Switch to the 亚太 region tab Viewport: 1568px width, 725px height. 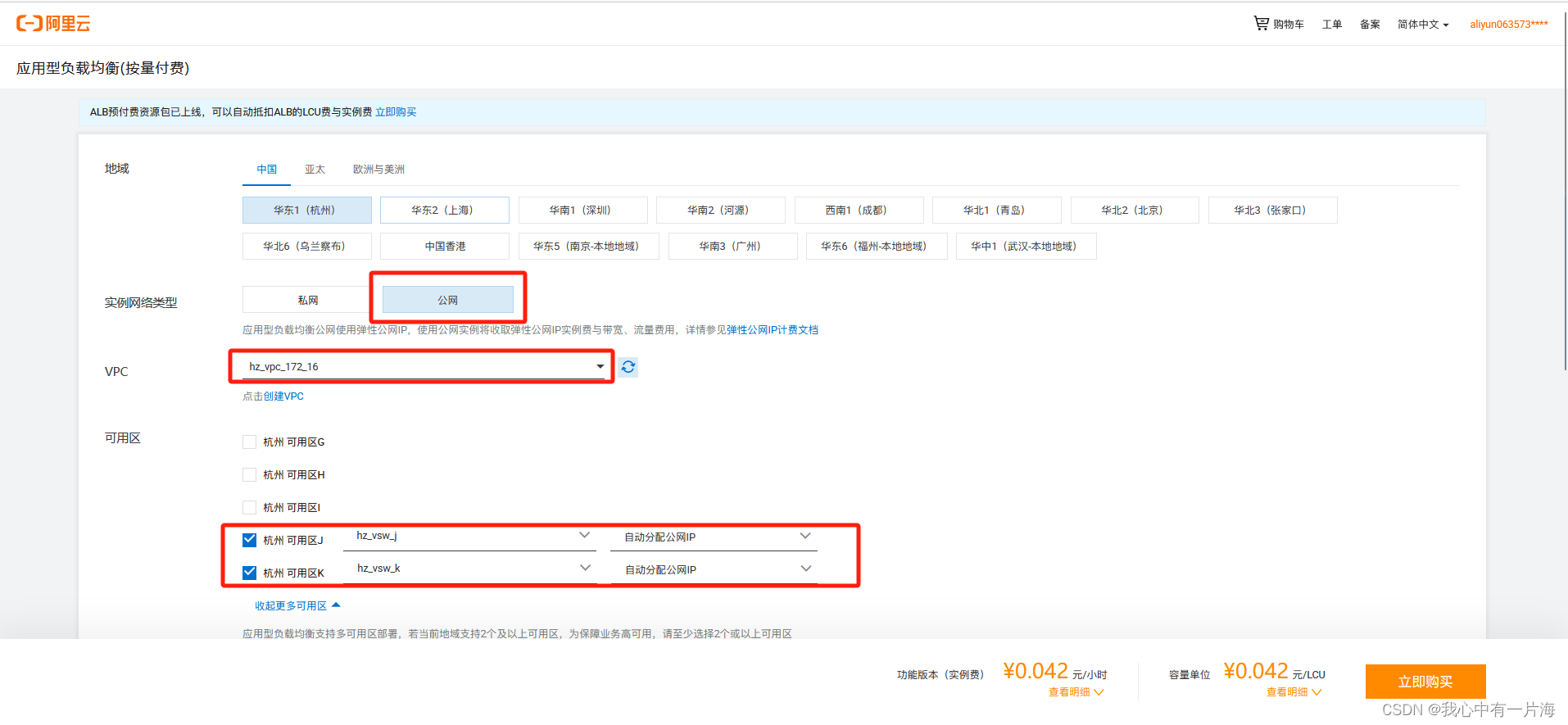pyautogui.click(x=315, y=170)
